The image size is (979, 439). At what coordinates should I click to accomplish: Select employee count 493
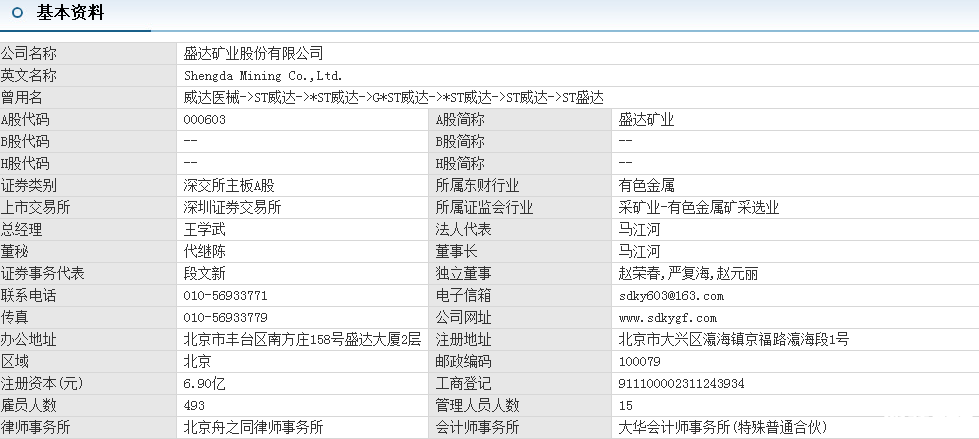194,405
